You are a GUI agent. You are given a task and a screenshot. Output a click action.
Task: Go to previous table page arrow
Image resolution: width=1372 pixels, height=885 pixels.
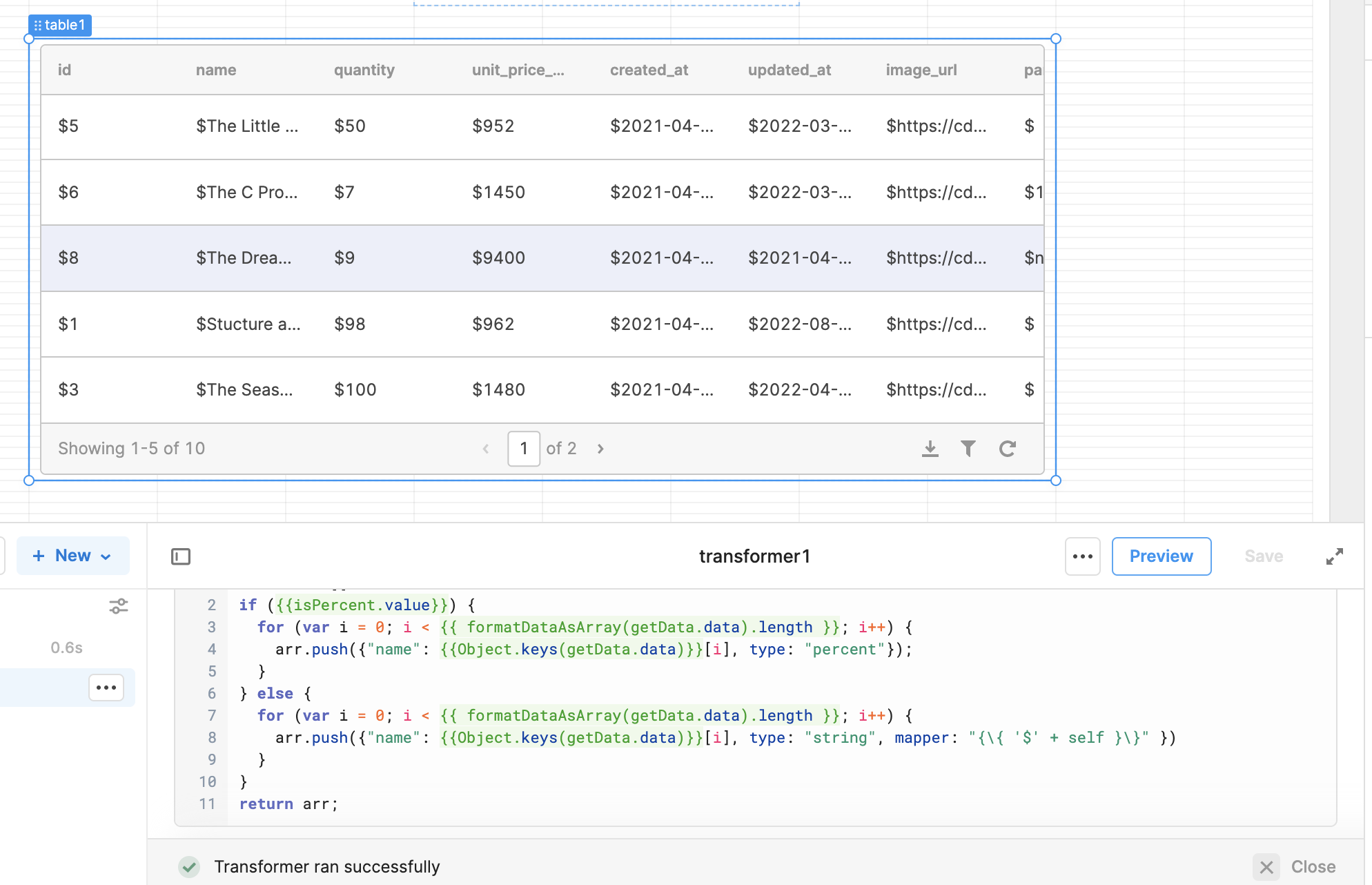click(x=486, y=449)
